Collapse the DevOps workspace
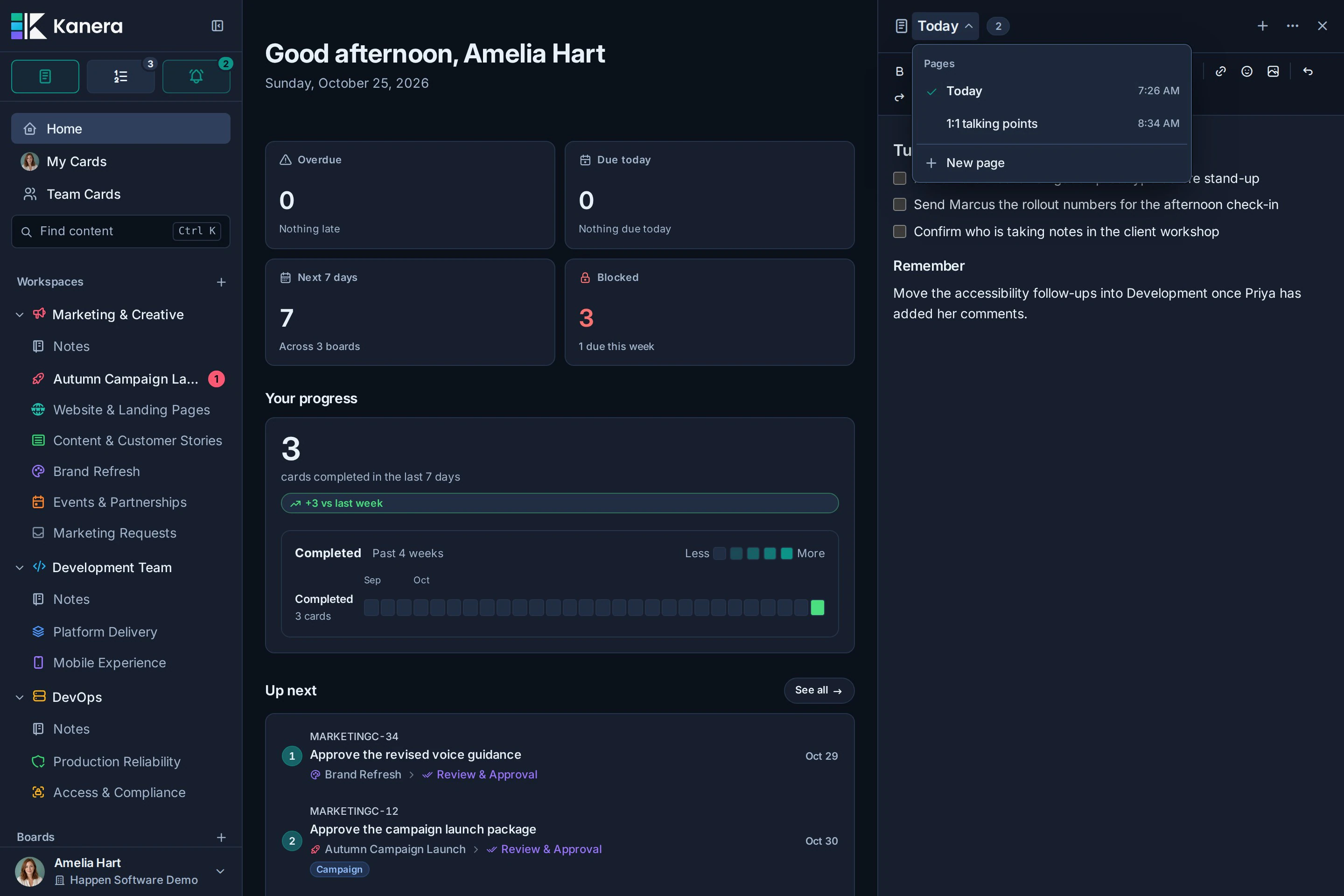1344x896 pixels. point(20,697)
